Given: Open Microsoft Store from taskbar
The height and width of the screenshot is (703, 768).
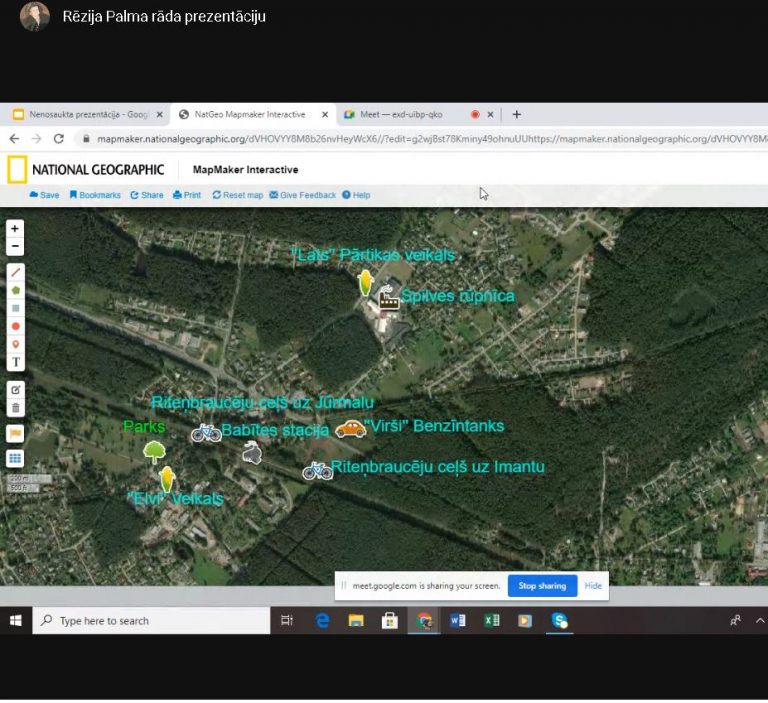Looking at the screenshot, I should tap(390, 621).
